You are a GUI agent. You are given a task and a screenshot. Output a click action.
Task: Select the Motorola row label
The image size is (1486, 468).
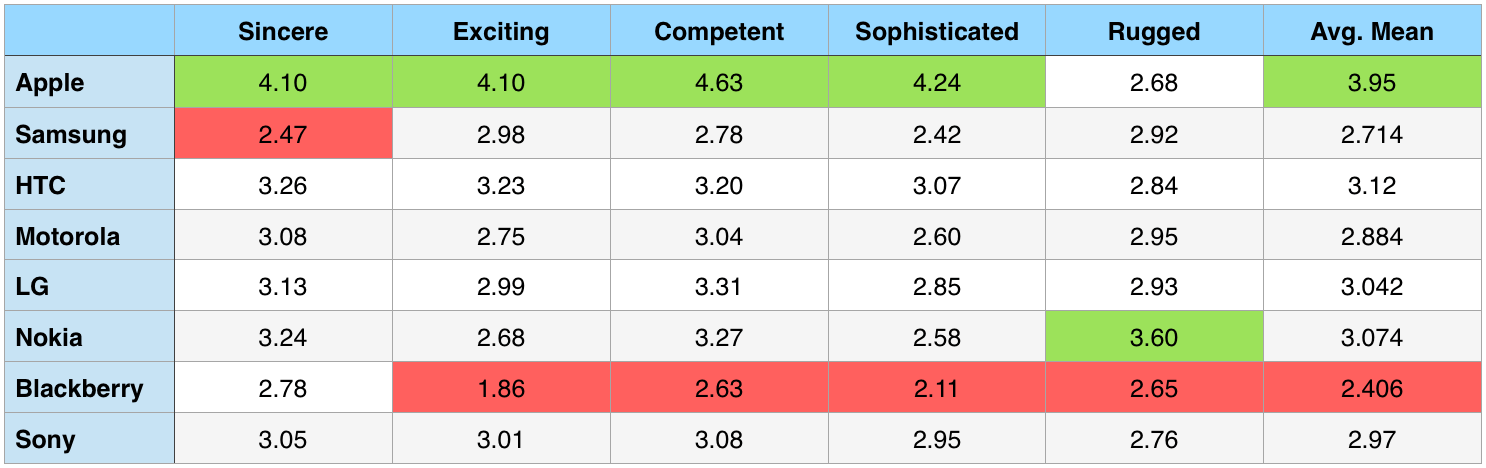(68, 236)
